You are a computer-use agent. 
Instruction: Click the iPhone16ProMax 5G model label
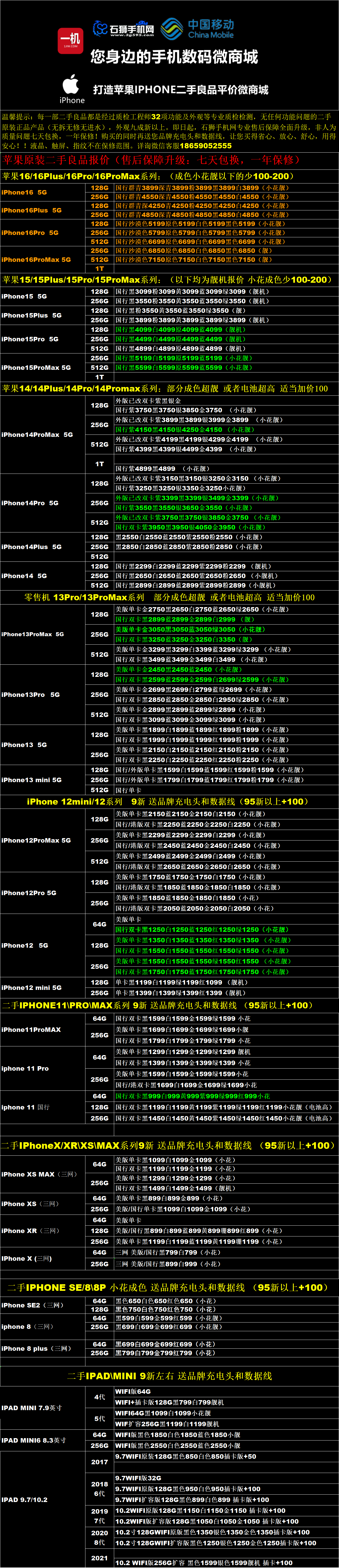(x=36, y=259)
